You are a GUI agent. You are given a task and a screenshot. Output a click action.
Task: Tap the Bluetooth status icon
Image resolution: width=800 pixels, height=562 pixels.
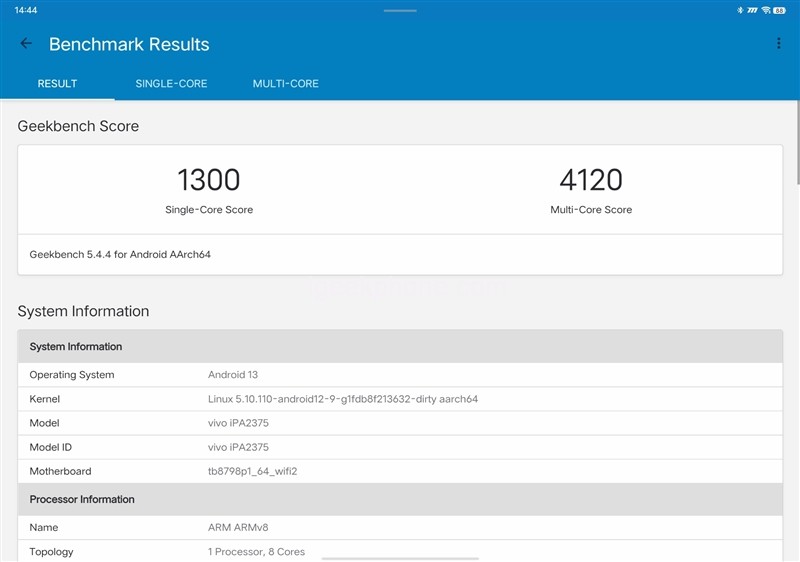click(x=739, y=10)
